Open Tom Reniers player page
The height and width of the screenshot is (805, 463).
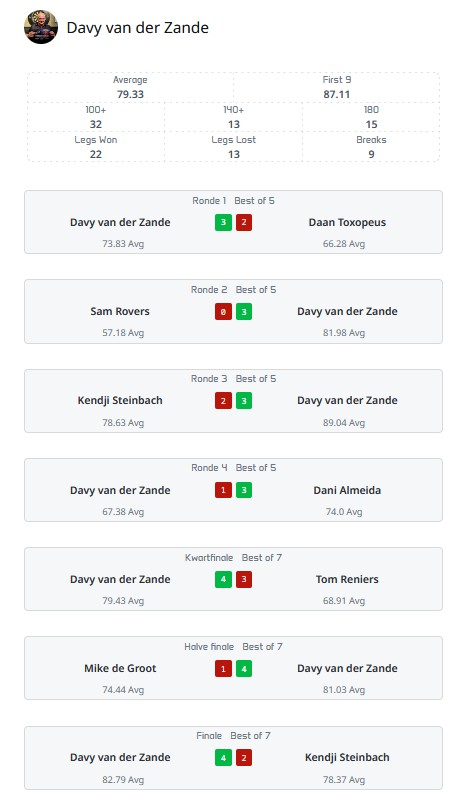tap(347, 579)
